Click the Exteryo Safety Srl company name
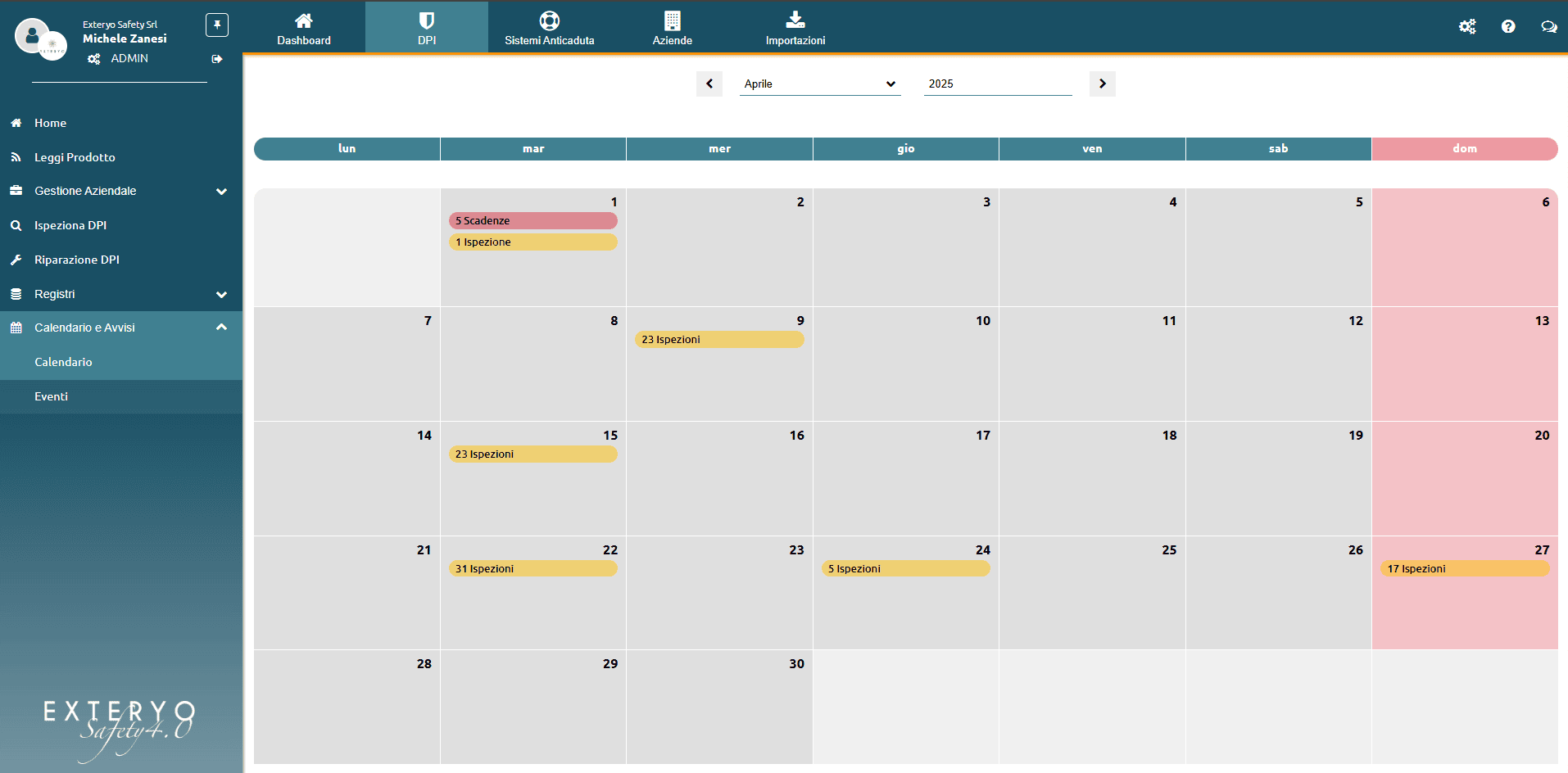 120,25
